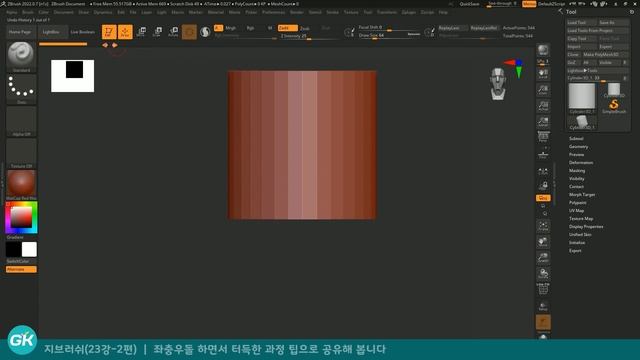Select the Rotate transform icon
This screenshot has height=360, width=640.
pyautogui.click(x=173, y=31)
